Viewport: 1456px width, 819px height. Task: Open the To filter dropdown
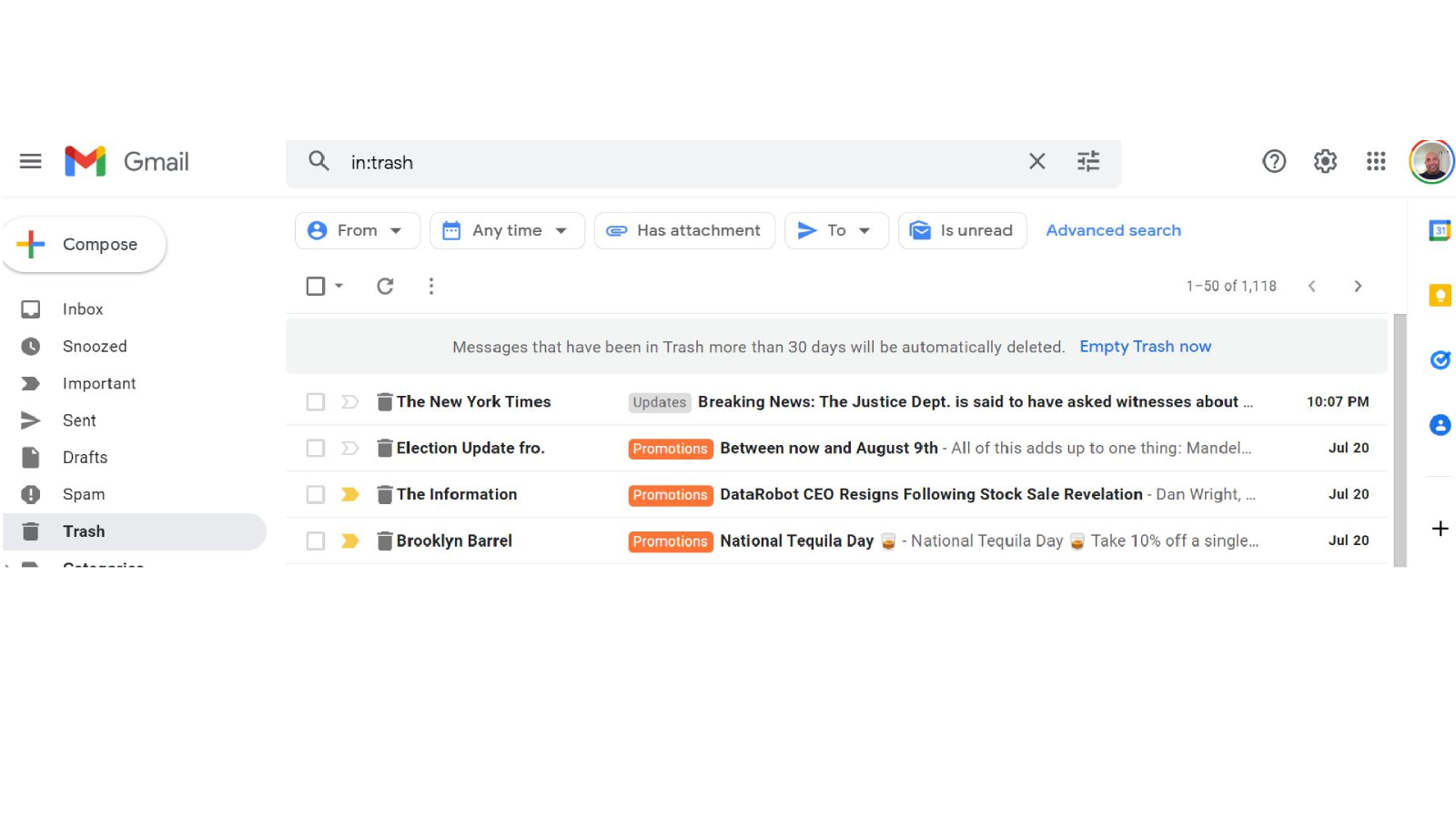pyautogui.click(x=836, y=231)
